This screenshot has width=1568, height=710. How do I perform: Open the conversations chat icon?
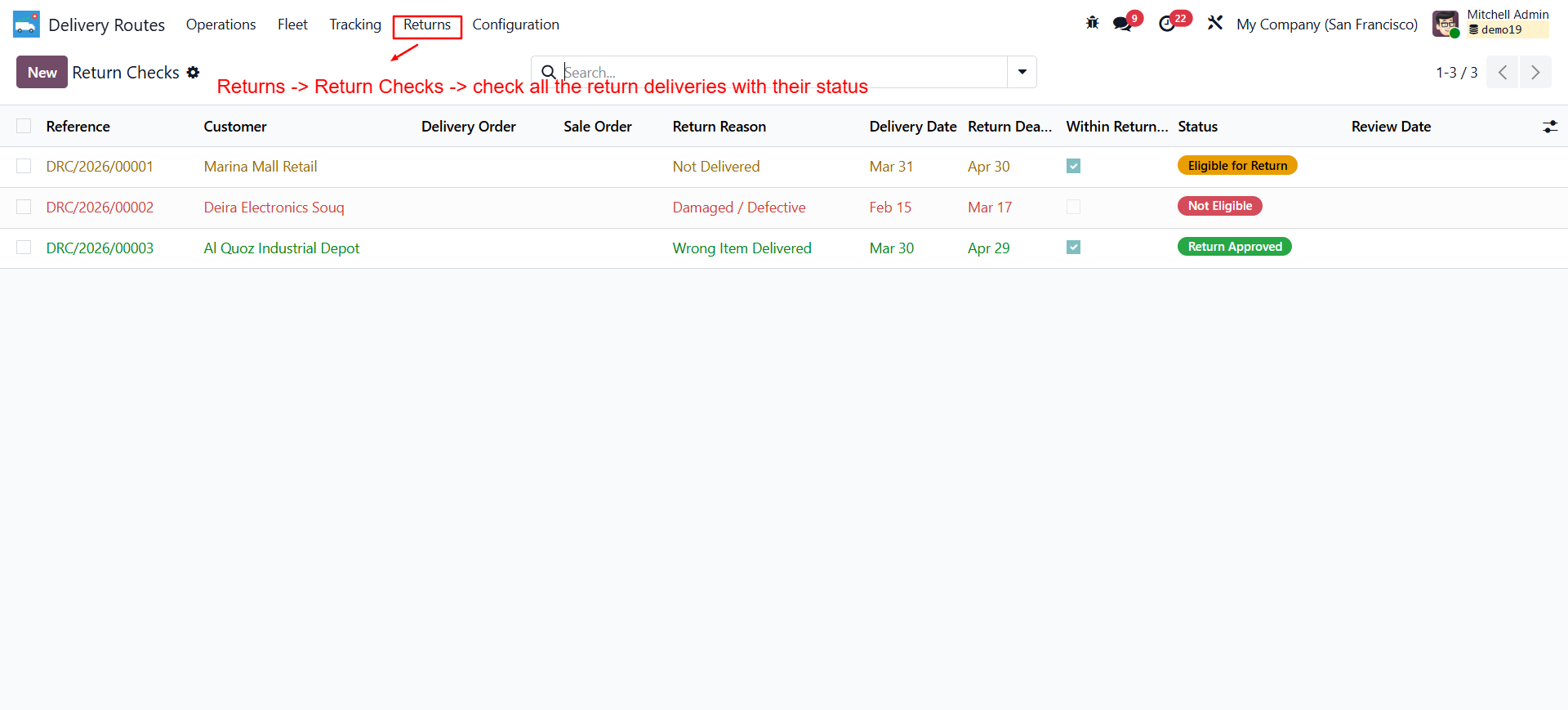coord(1123,24)
